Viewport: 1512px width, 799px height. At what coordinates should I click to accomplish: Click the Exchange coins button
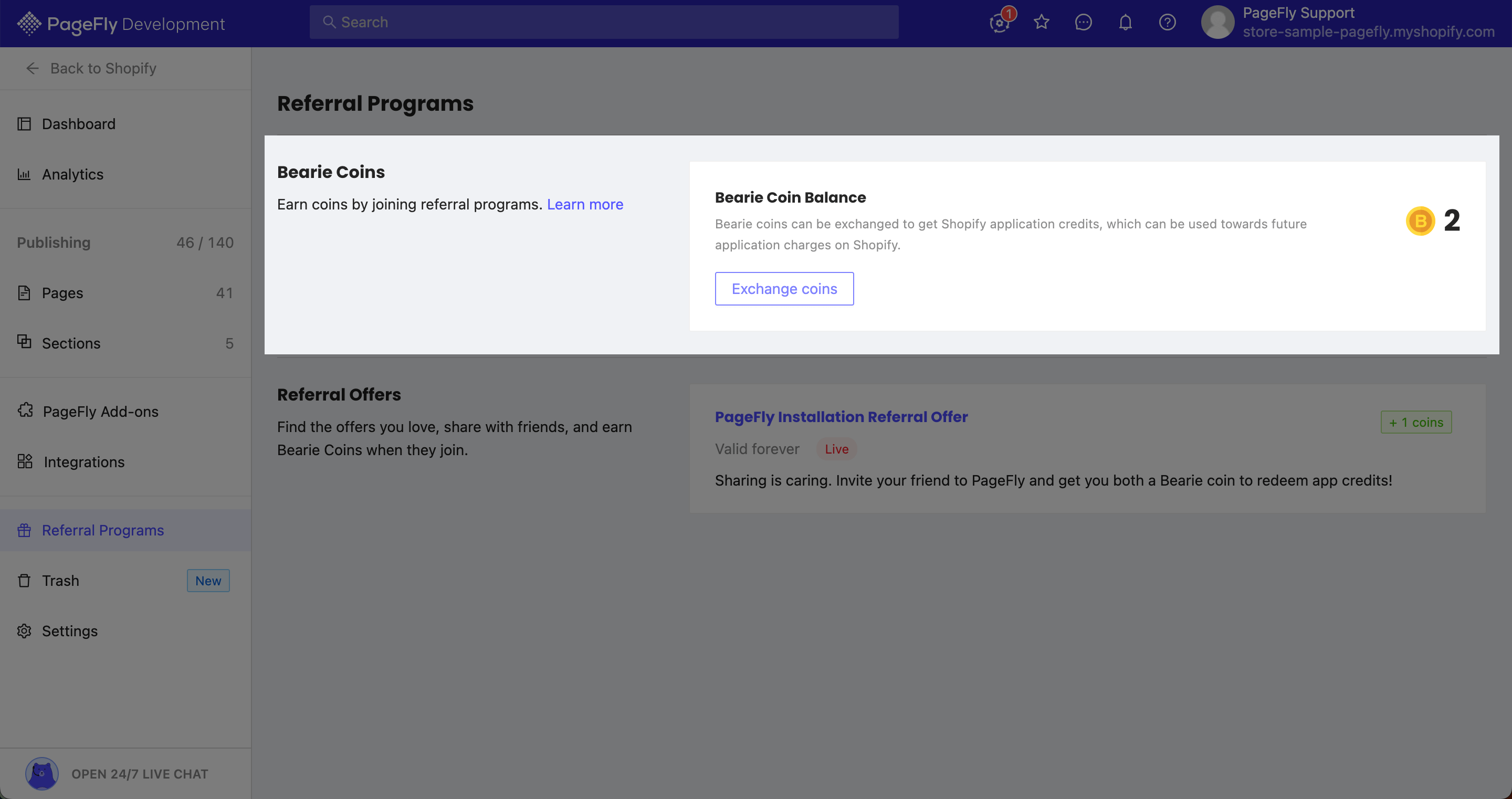784,289
